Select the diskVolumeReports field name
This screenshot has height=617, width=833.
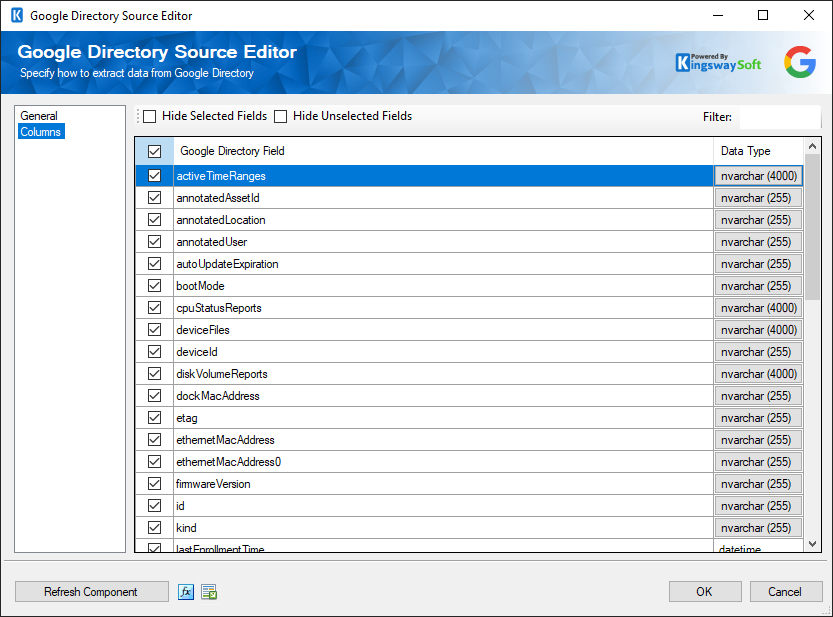(x=222, y=374)
